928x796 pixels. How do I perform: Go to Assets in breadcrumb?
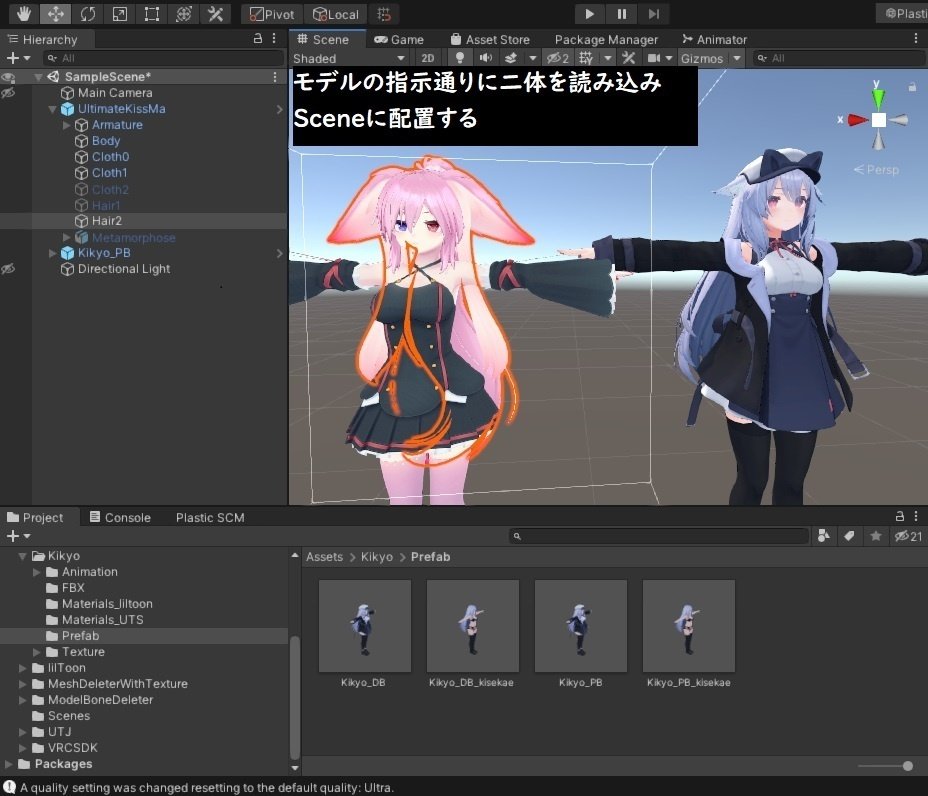[324, 557]
